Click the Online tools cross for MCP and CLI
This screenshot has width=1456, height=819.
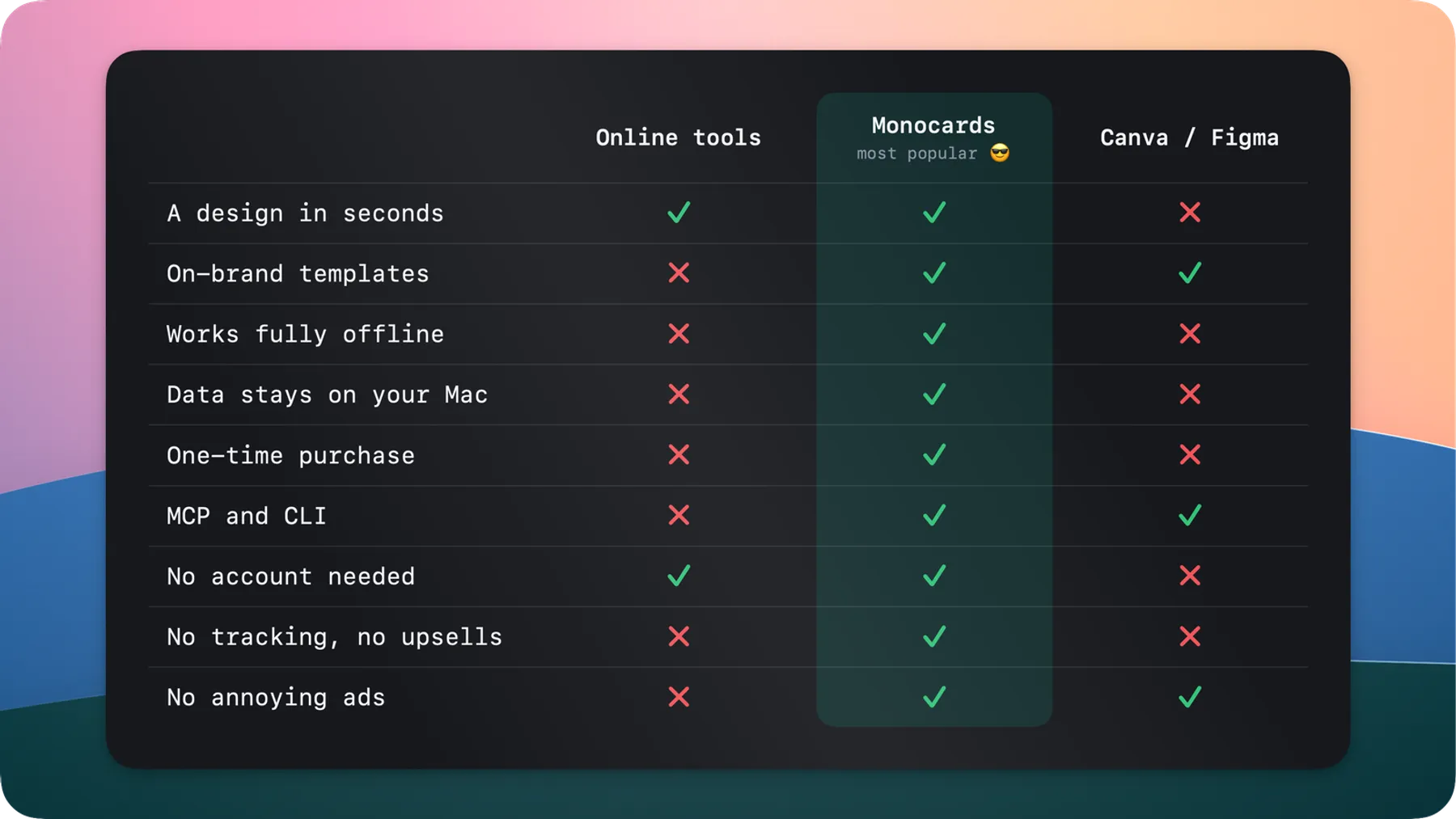click(679, 516)
